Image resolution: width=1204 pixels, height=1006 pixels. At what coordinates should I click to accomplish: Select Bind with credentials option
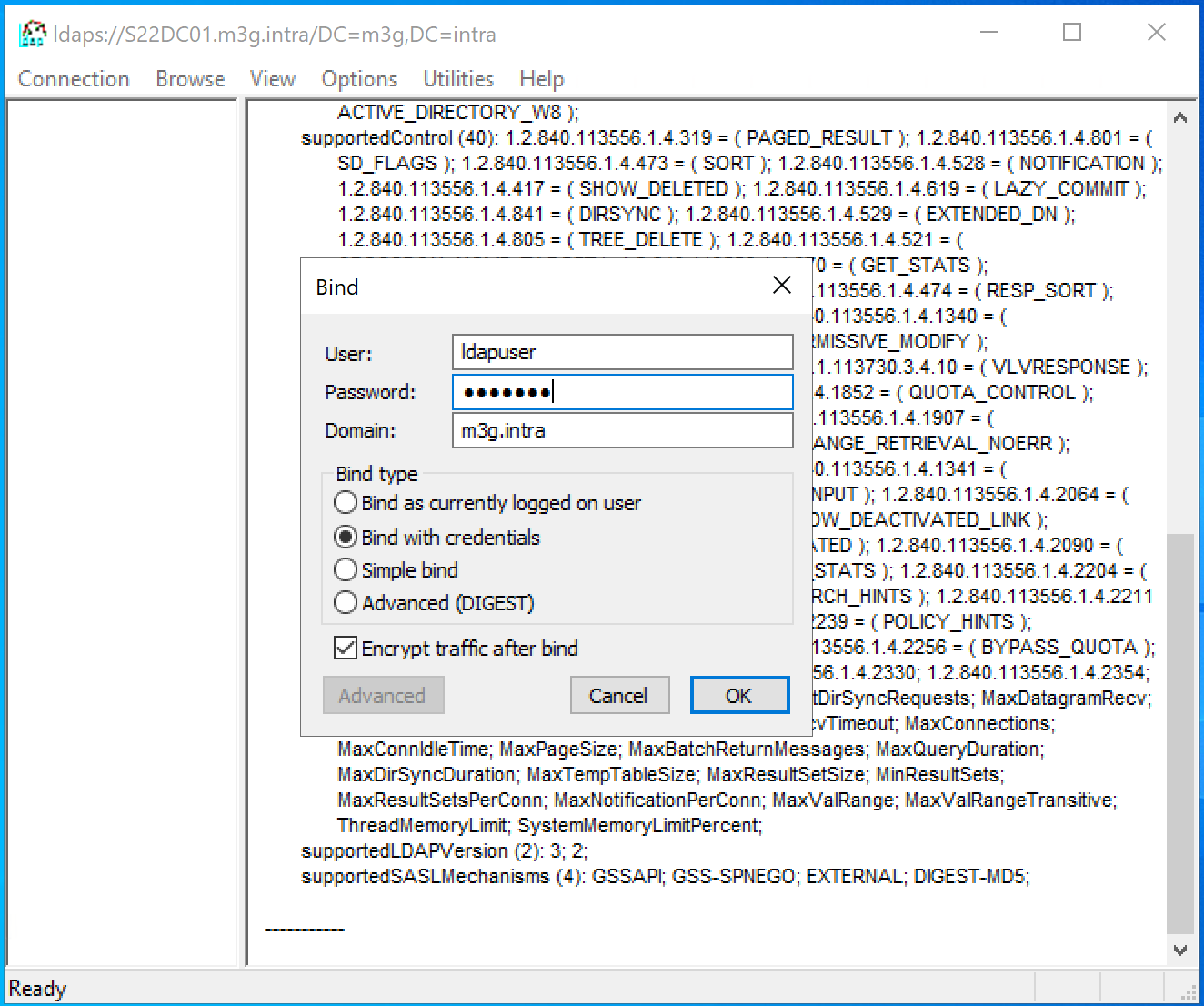pos(346,538)
